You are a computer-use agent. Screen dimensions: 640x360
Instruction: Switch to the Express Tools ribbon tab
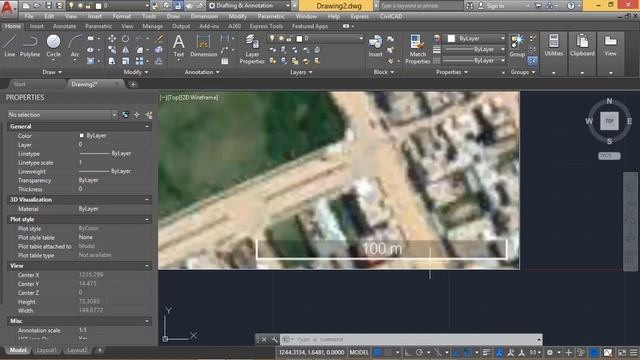(x=266, y=26)
